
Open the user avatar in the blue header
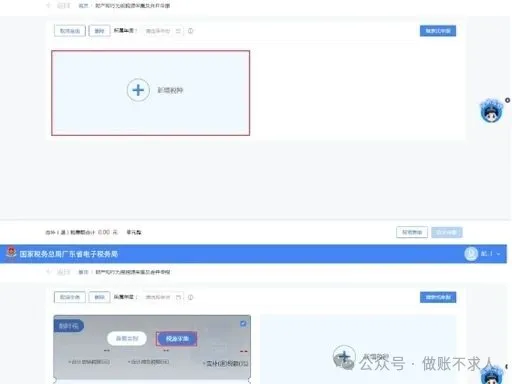pyautogui.click(x=471, y=254)
